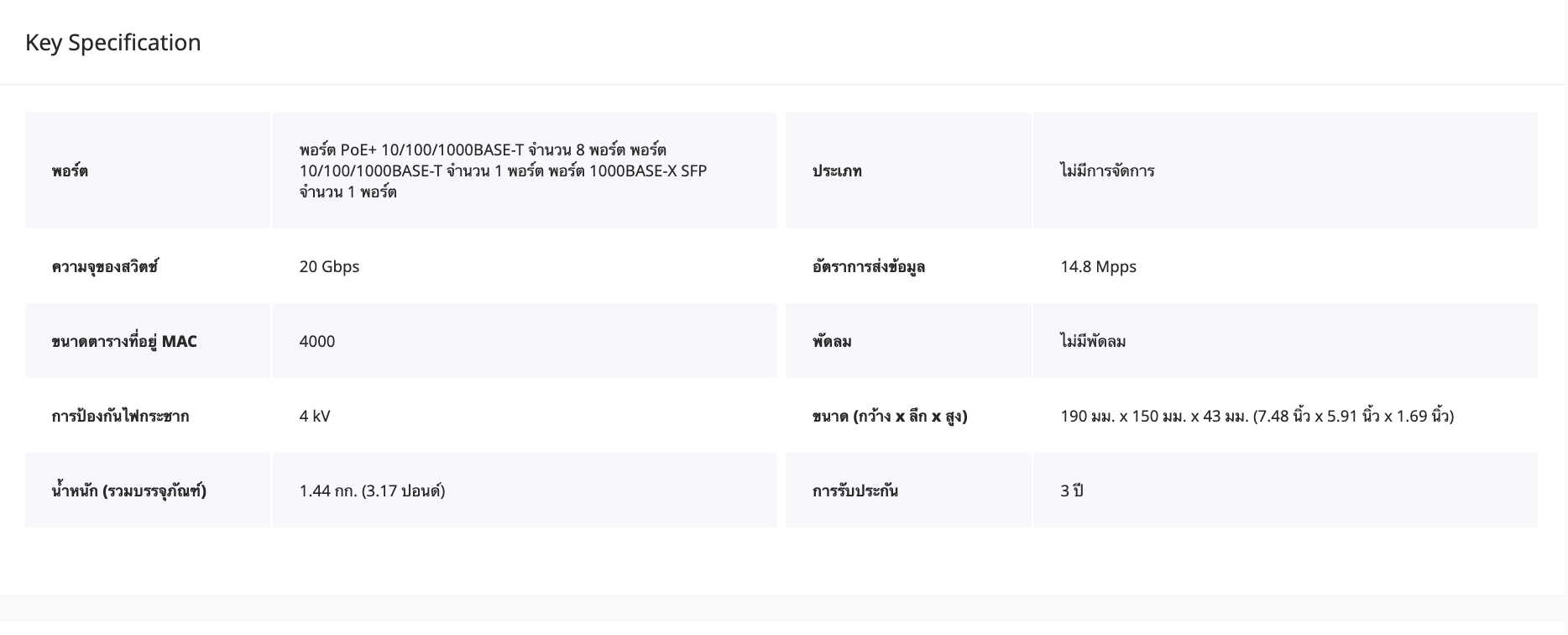The width and height of the screenshot is (1568, 635).
Task: Click the 14.8 Mpps value
Action: [1098, 266]
